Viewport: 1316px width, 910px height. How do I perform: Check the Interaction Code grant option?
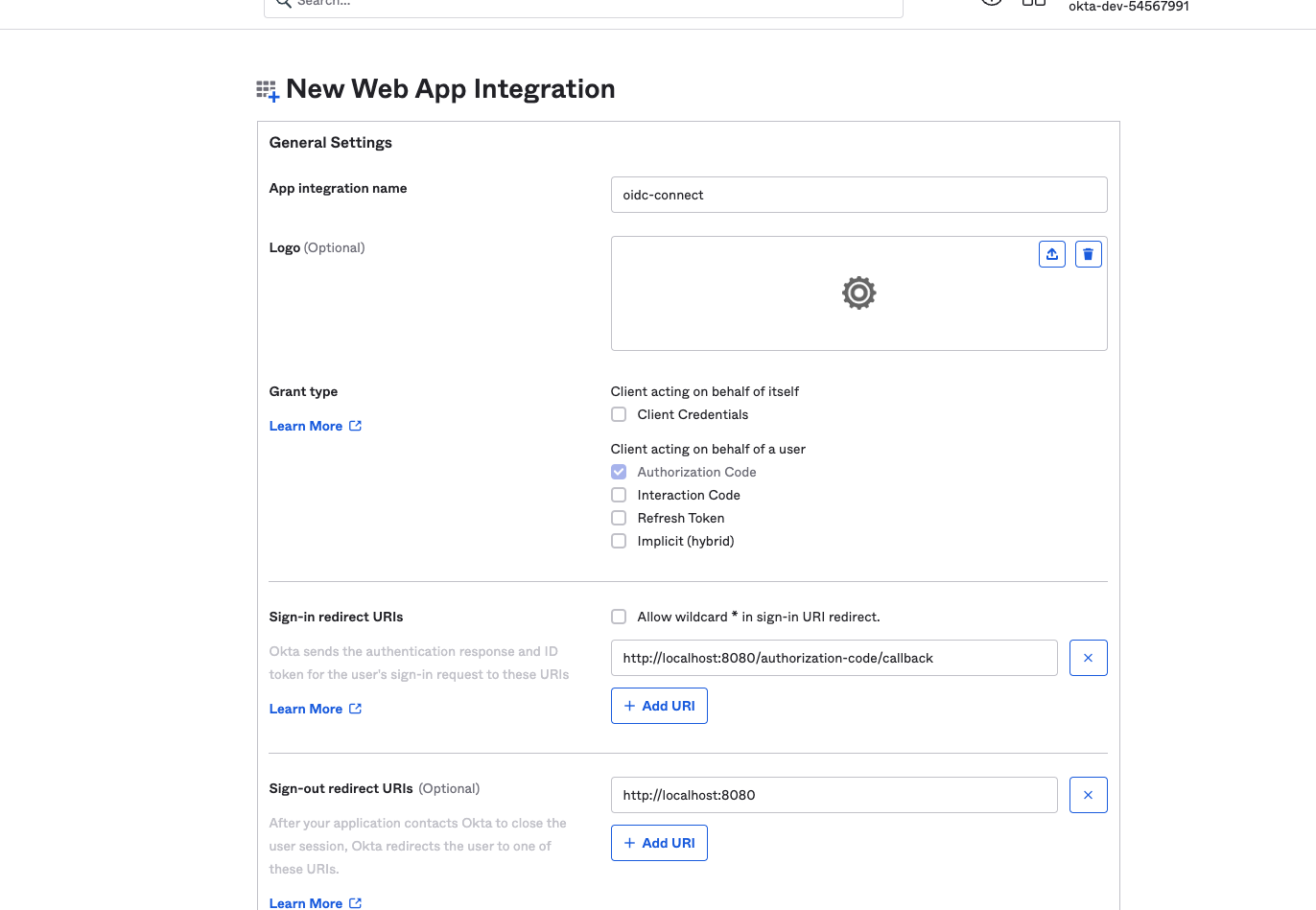coord(619,495)
